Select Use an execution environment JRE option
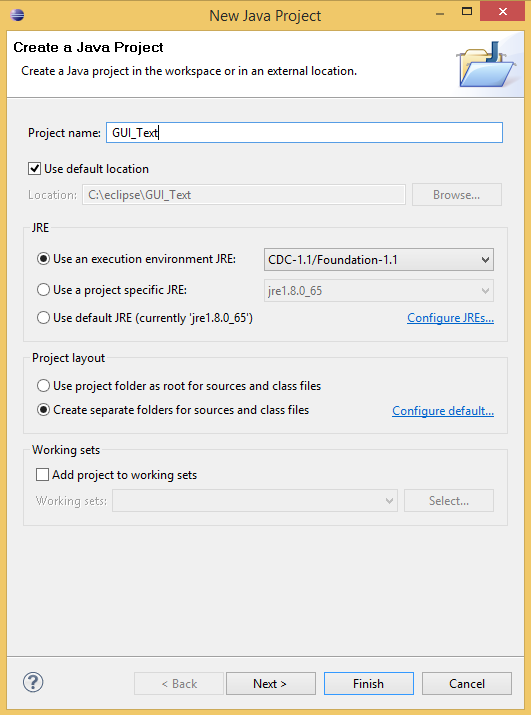The image size is (531, 715). click(43, 259)
